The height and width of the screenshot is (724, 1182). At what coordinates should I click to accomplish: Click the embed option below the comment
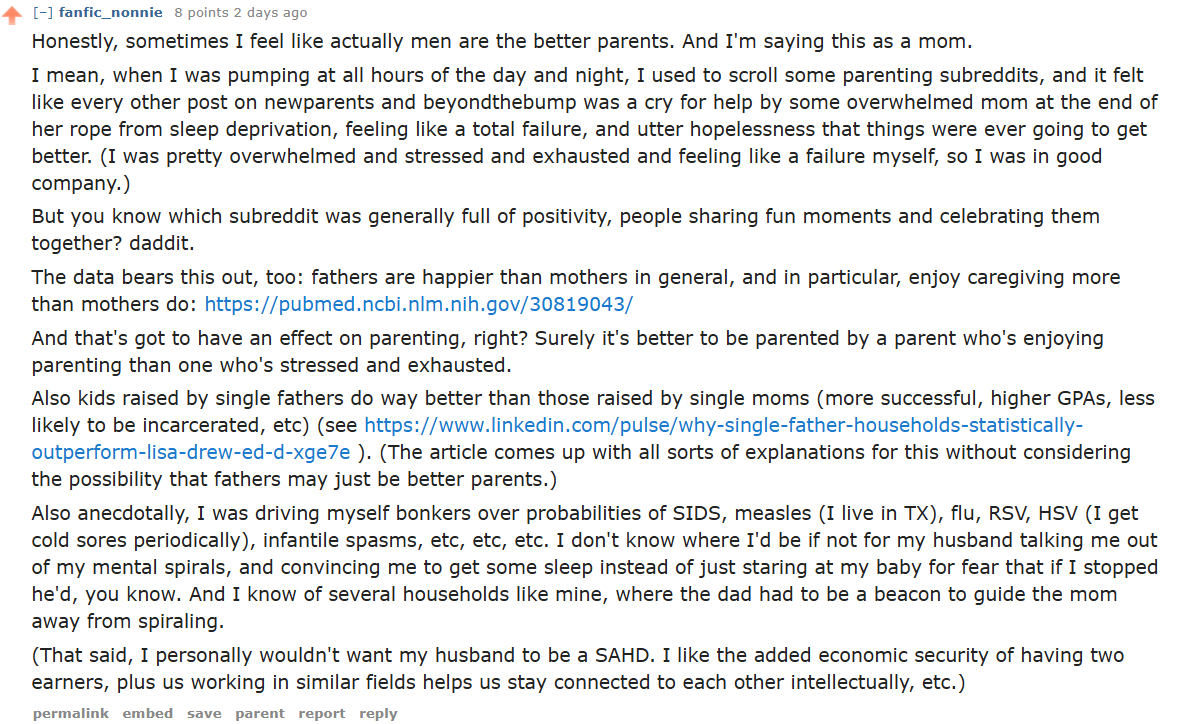(x=148, y=713)
